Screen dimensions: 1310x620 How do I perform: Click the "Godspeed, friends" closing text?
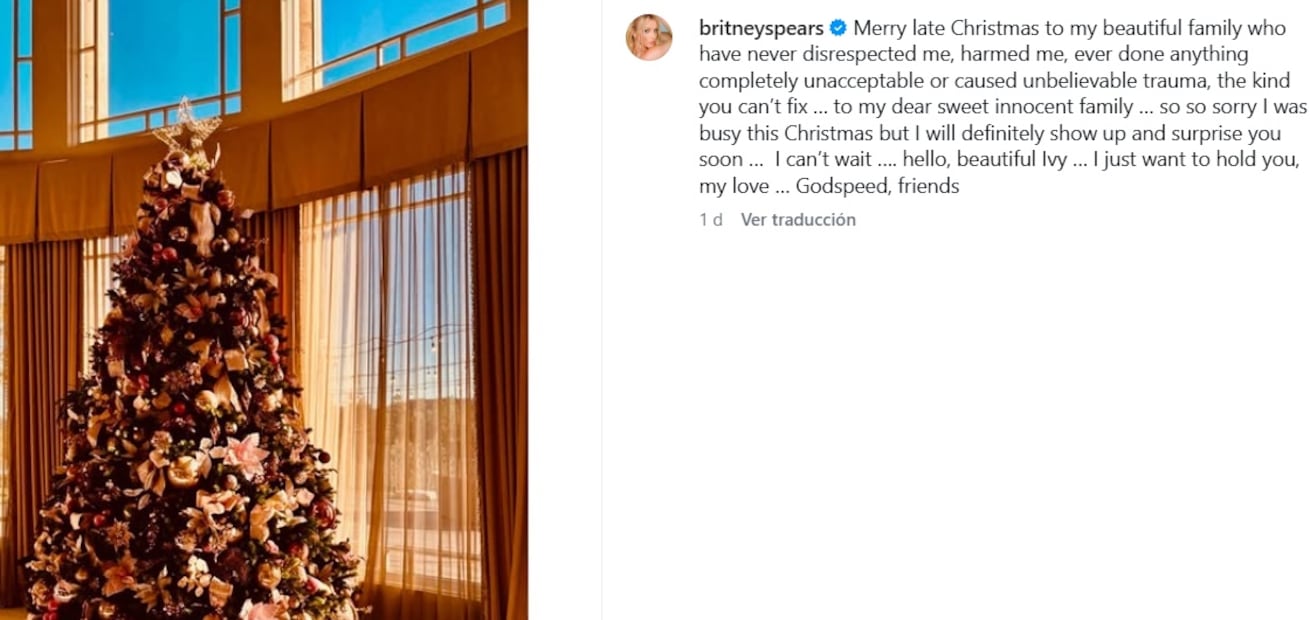(x=877, y=186)
